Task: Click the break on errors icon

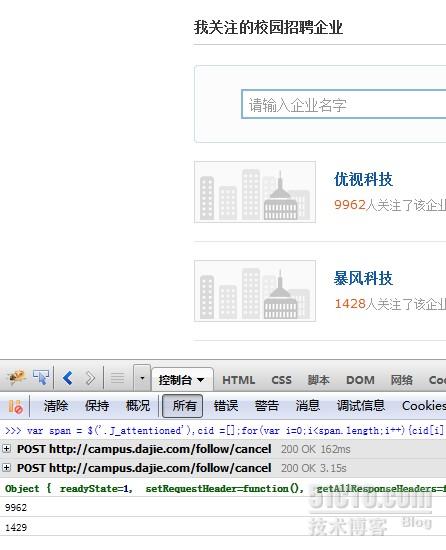Action: tap(15, 407)
